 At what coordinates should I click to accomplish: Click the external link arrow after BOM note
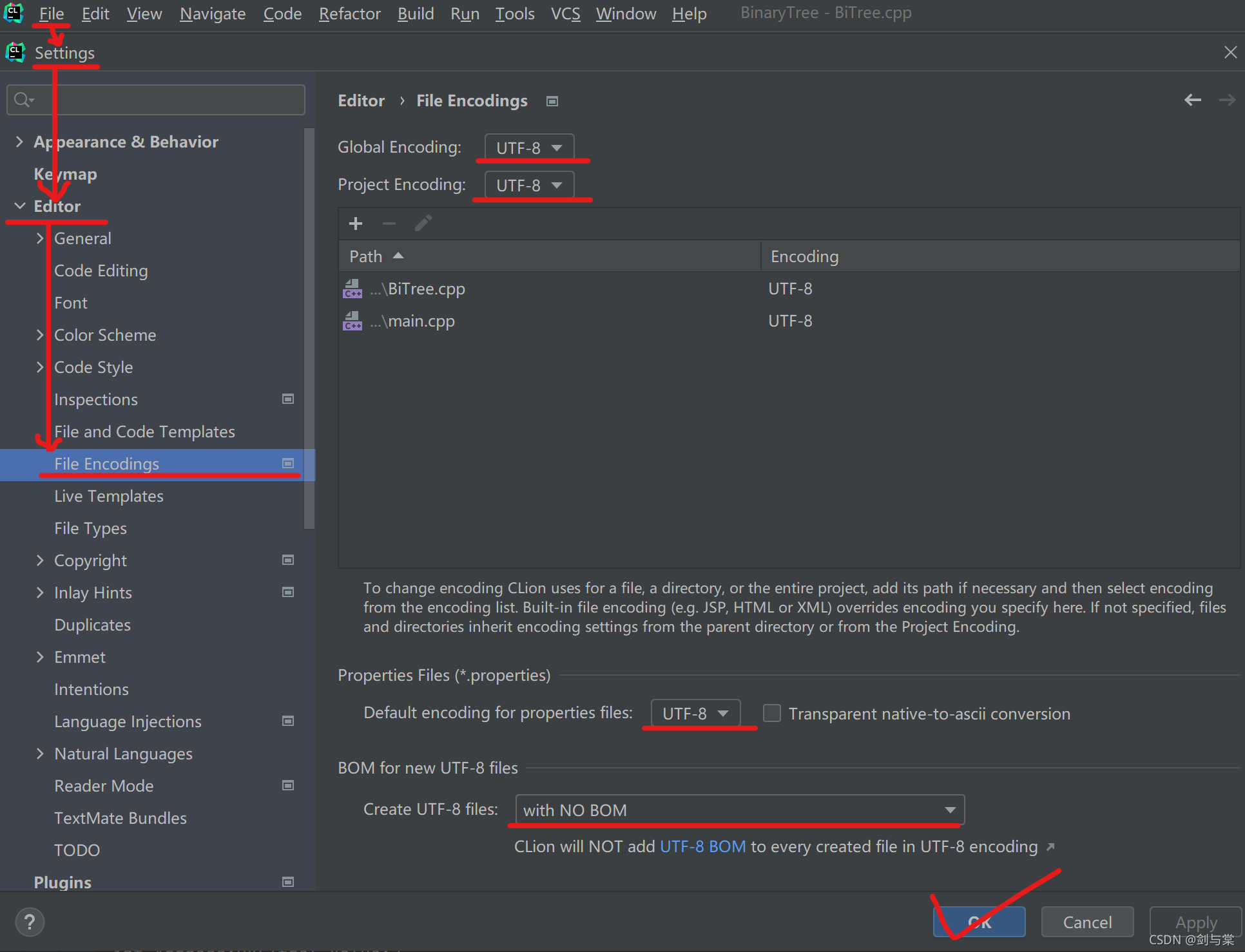click(1050, 847)
